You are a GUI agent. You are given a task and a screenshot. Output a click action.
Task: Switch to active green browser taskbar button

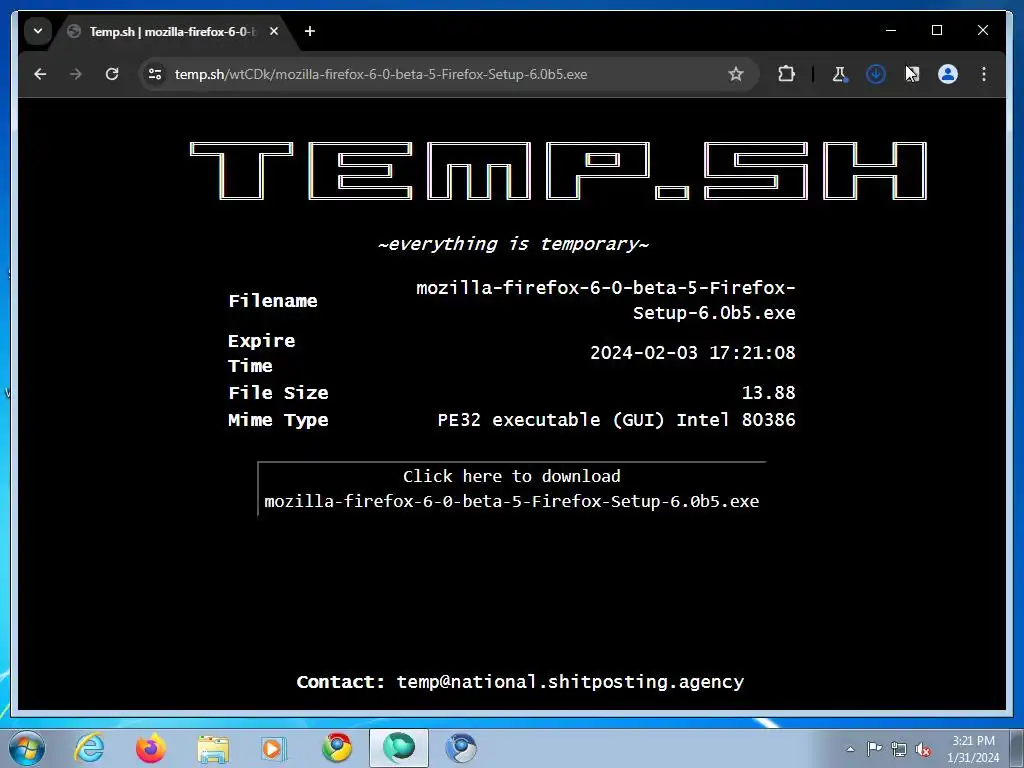(399, 748)
